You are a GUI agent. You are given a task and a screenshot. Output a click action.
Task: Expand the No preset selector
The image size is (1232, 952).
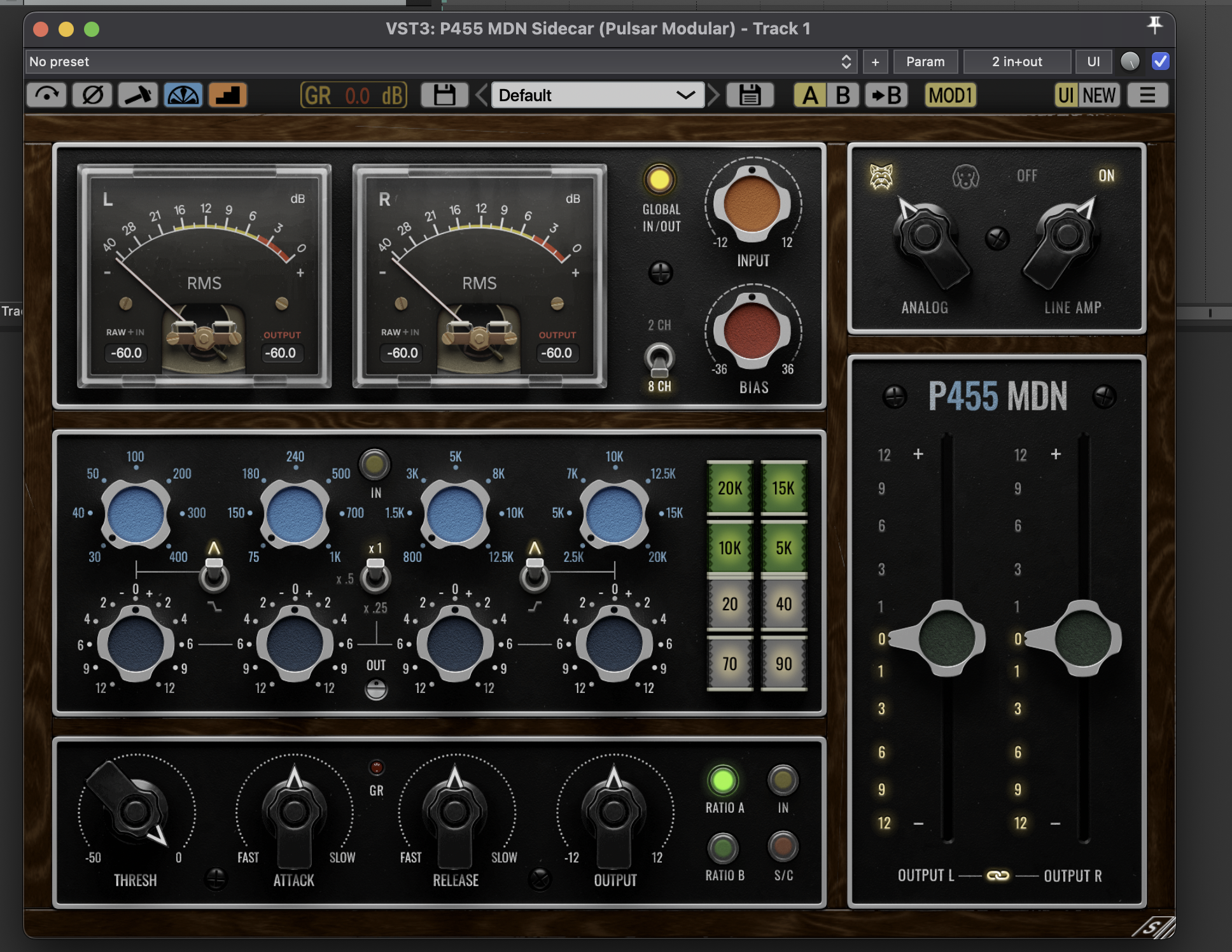click(x=440, y=62)
